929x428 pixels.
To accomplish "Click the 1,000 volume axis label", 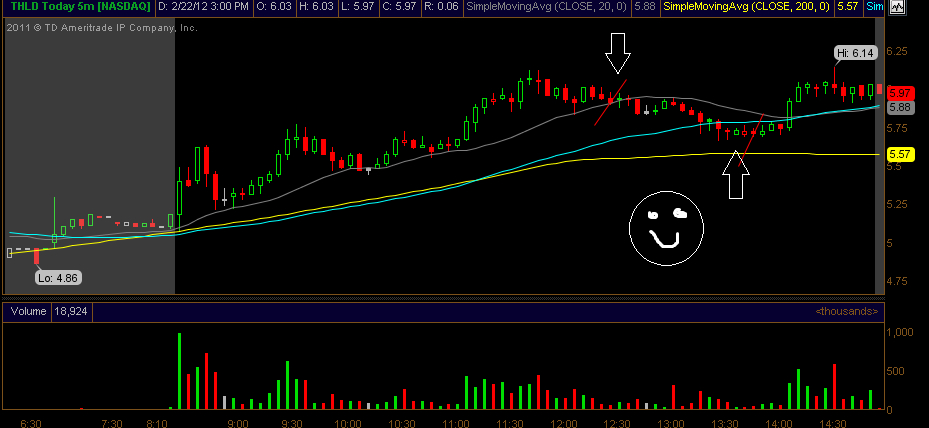I will coord(899,333).
